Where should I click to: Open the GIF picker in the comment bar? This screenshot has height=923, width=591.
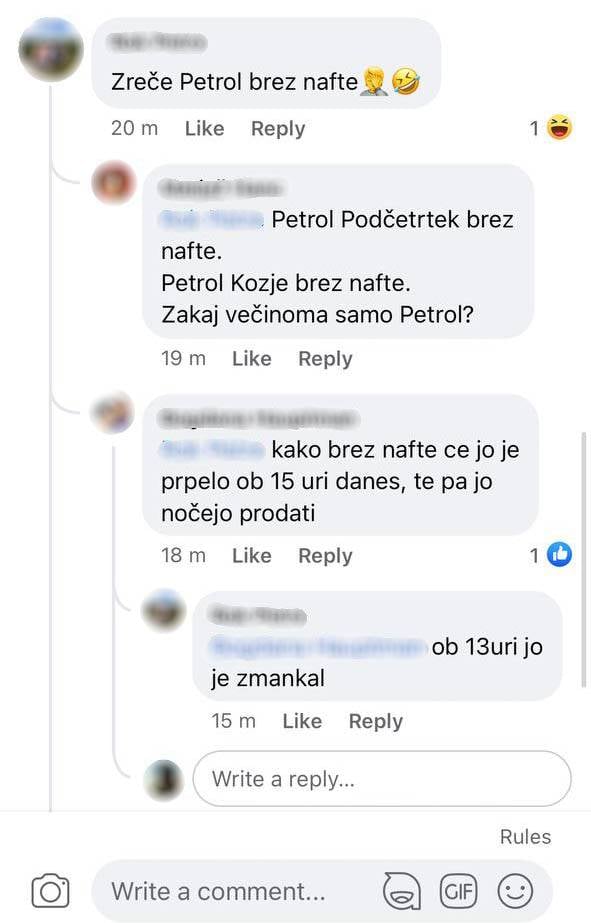click(459, 891)
